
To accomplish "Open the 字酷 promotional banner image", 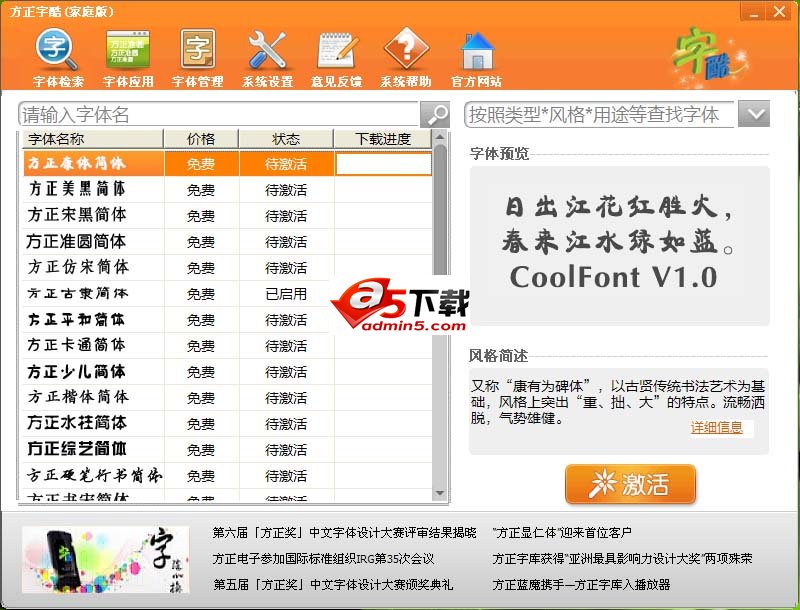I will (x=105, y=560).
